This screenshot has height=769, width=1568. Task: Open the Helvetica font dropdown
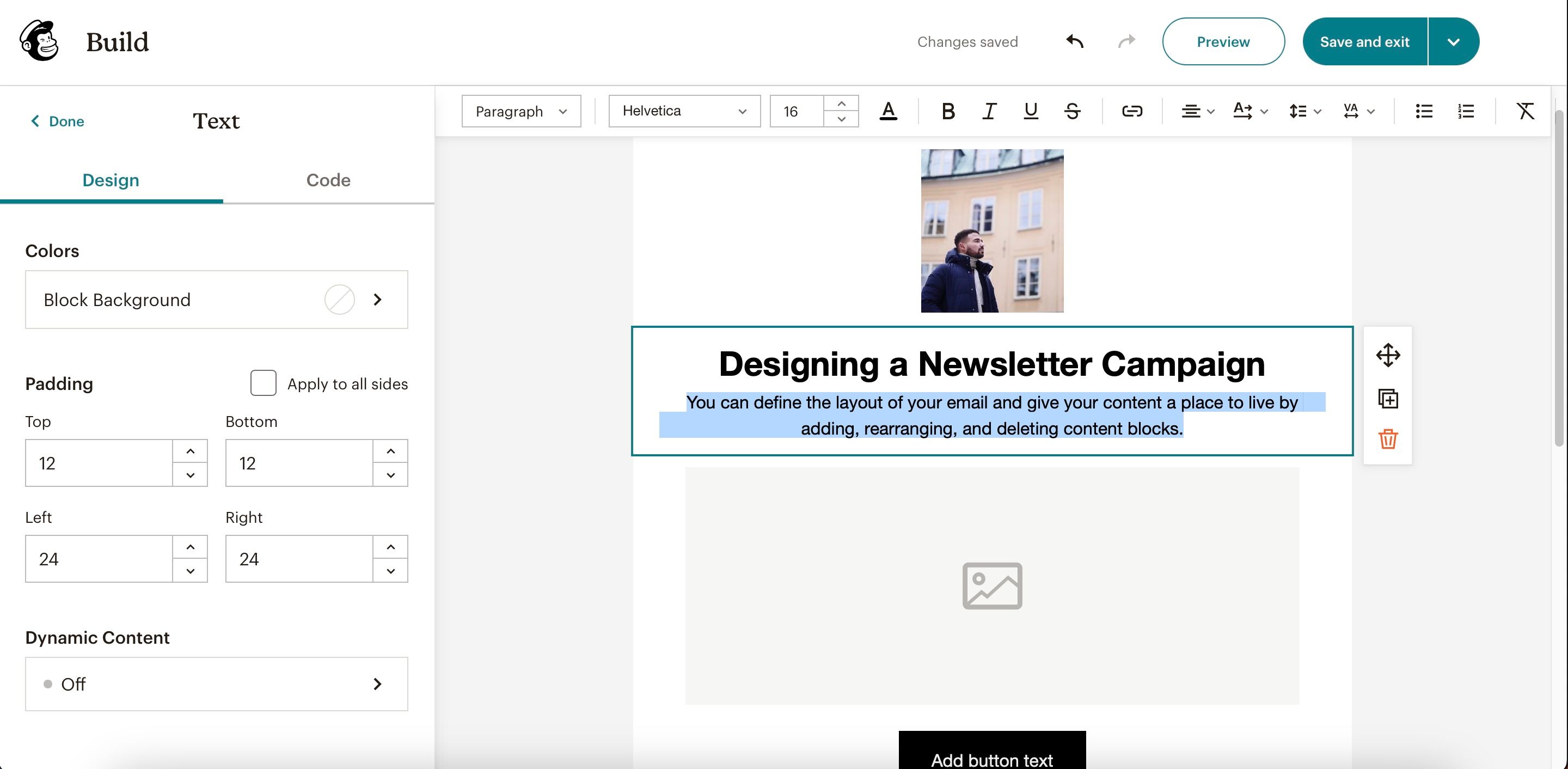pyautogui.click(x=684, y=112)
